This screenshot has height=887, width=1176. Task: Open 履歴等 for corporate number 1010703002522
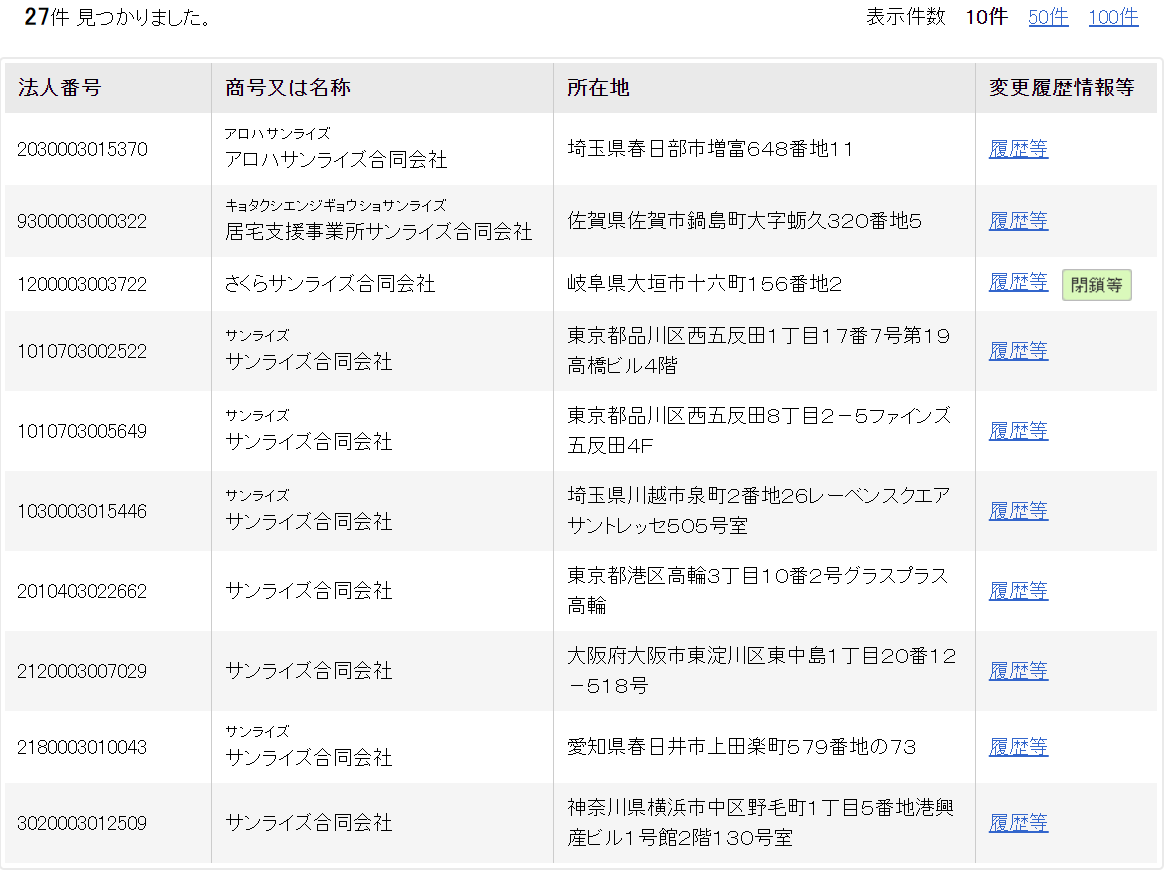1018,350
